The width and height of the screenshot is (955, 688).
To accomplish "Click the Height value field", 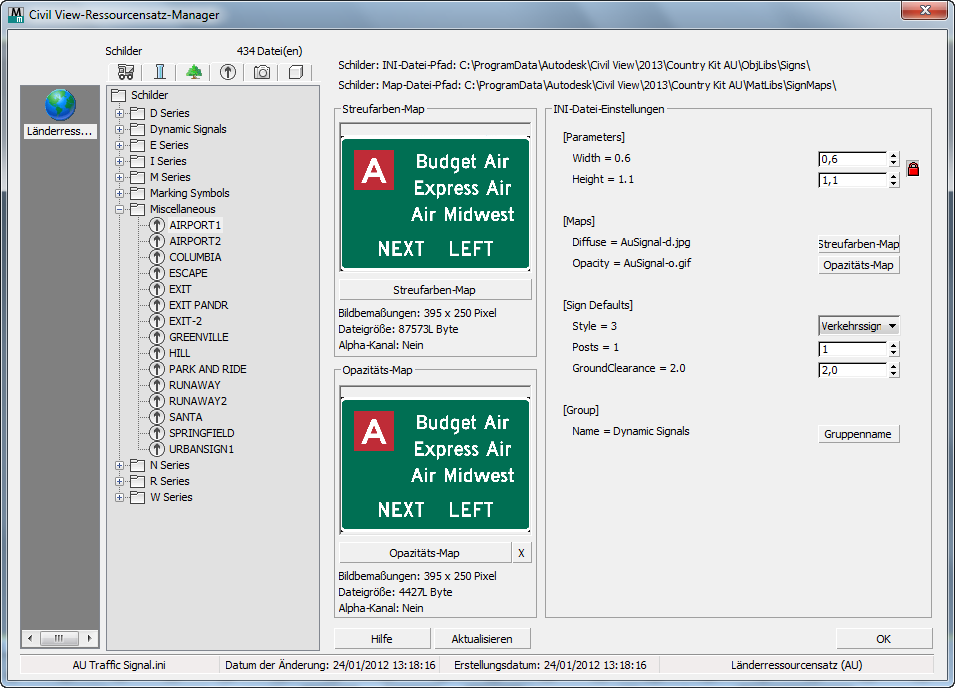I will [853, 180].
